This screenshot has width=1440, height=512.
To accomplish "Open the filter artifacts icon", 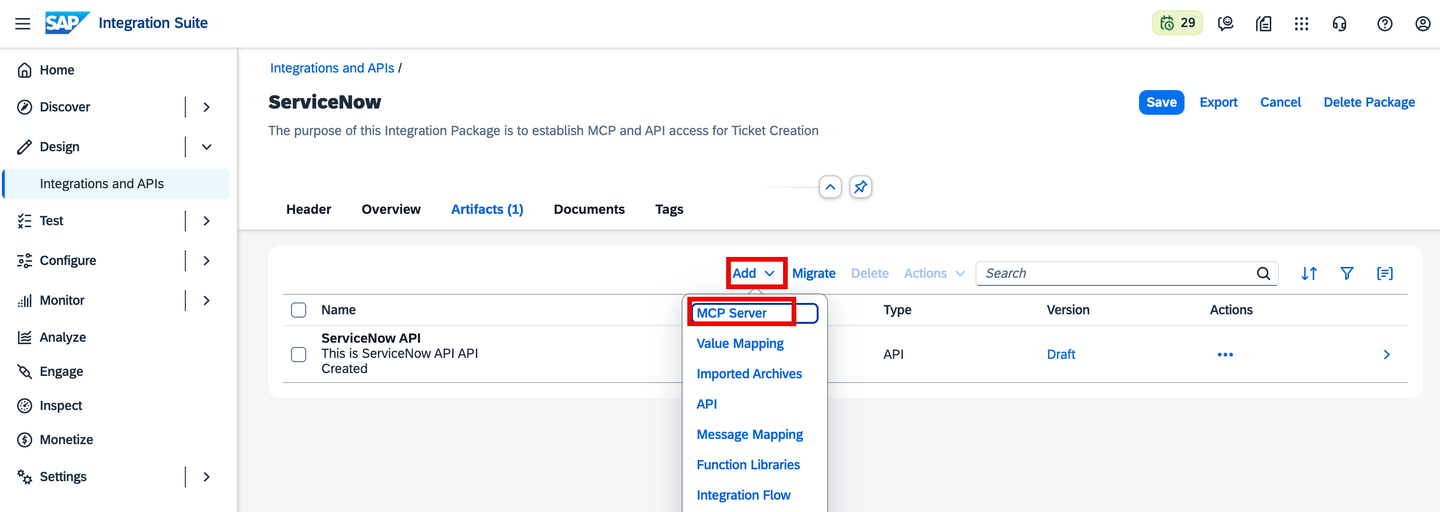I will pyautogui.click(x=1347, y=273).
